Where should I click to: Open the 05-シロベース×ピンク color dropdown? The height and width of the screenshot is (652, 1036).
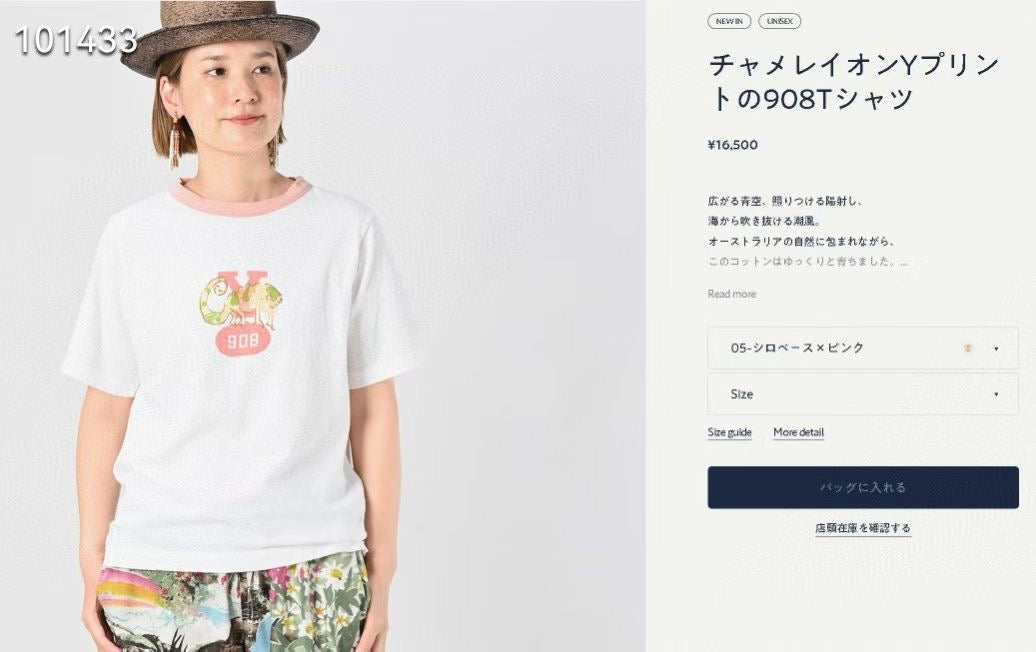click(863, 348)
